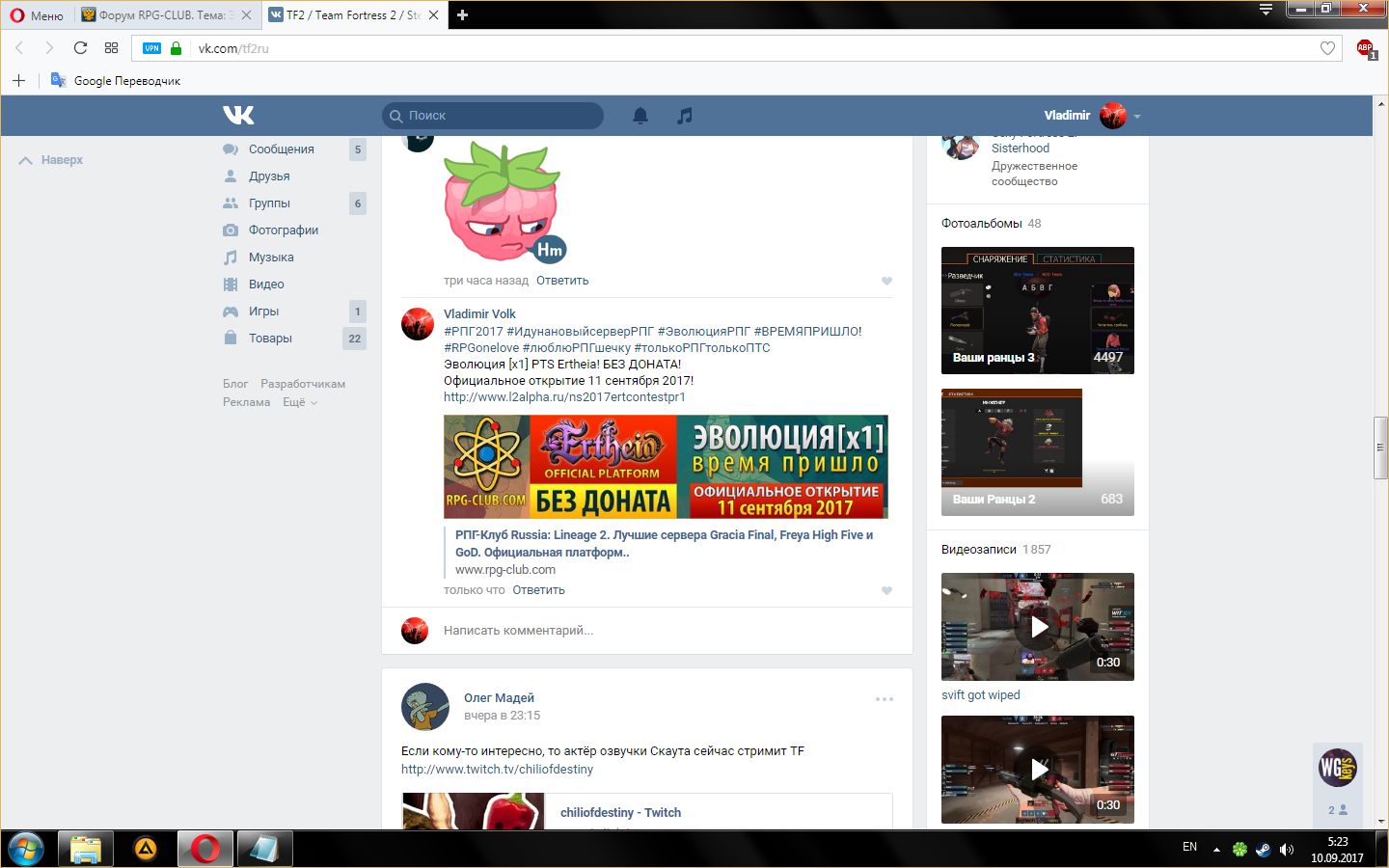Open the Opera Меню button

pyautogui.click(x=37, y=15)
